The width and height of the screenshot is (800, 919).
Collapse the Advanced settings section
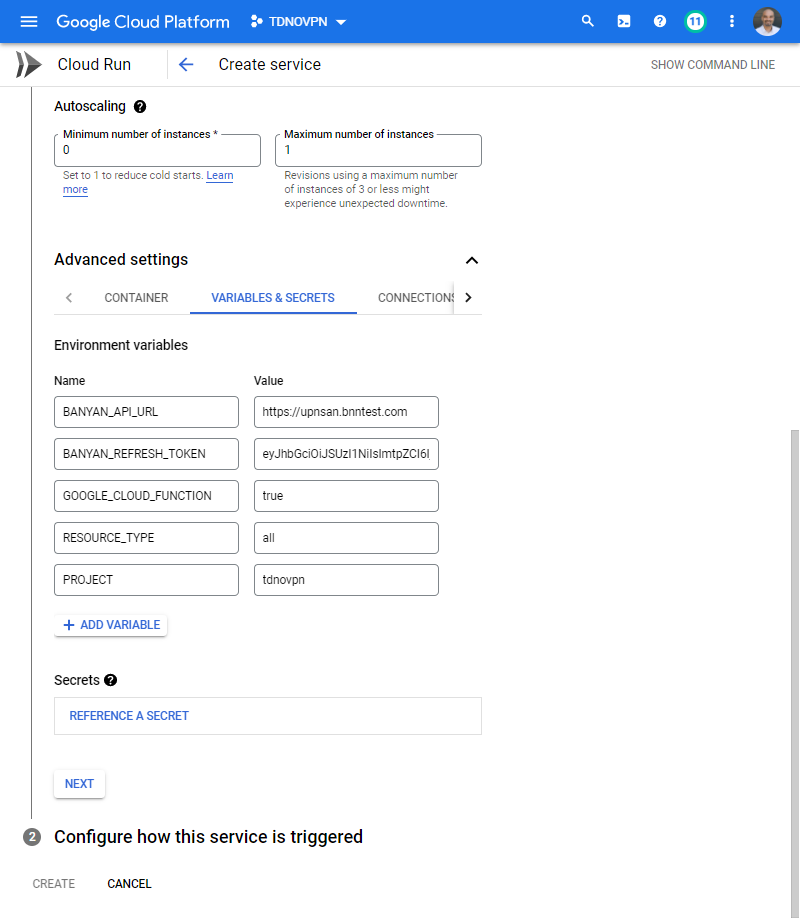(x=472, y=260)
